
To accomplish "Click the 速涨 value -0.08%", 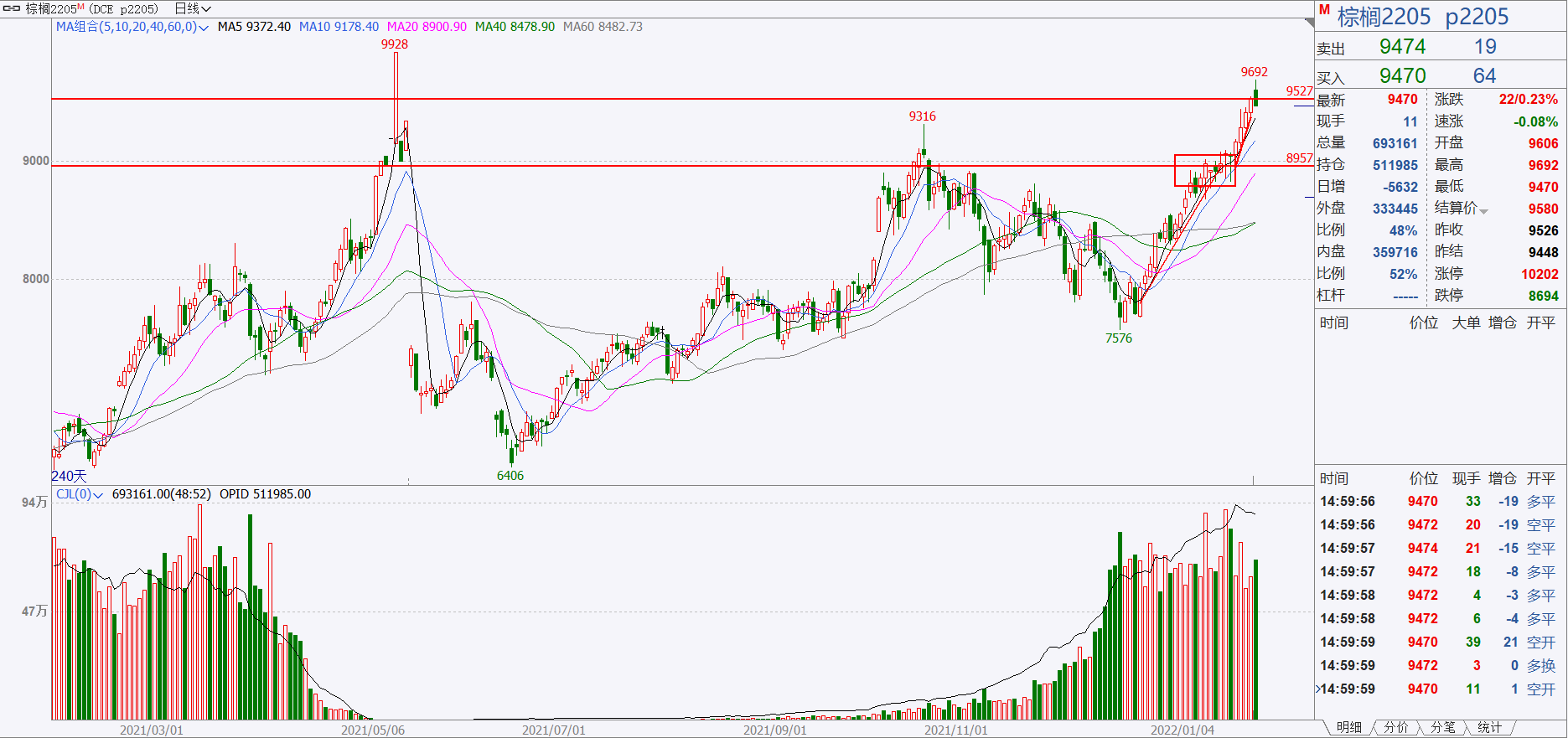I will pyautogui.click(x=1536, y=121).
